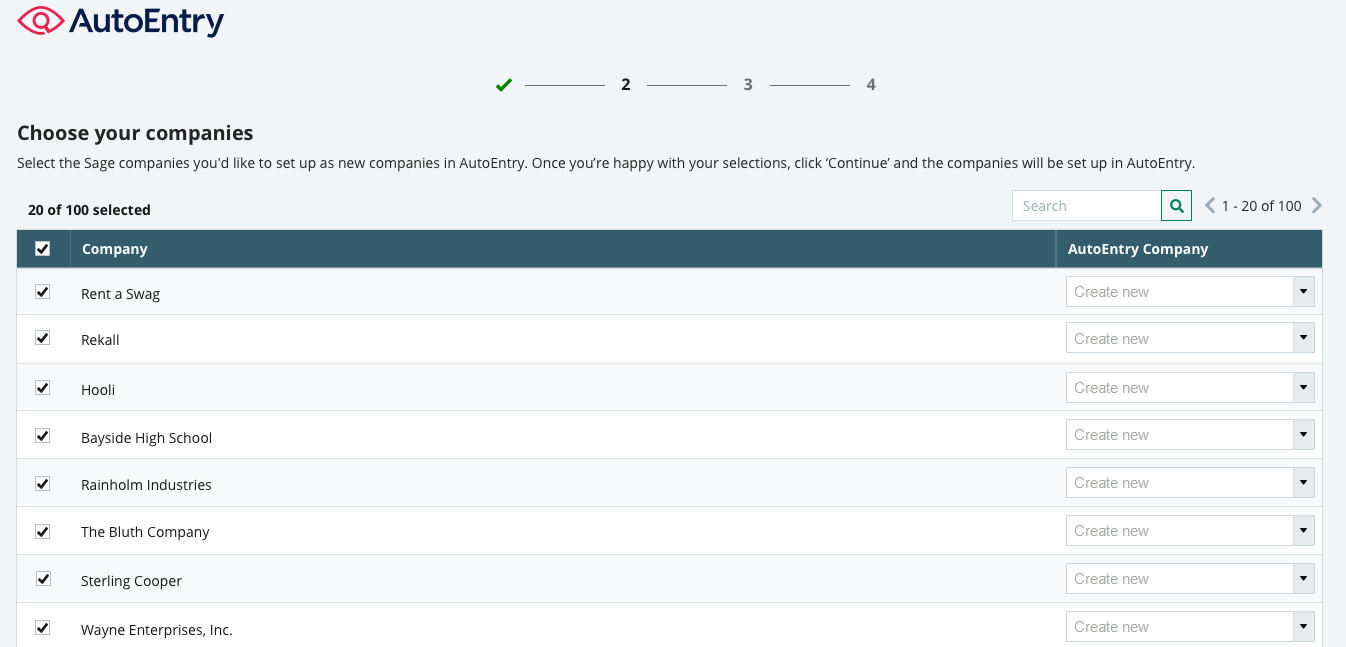Image resolution: width=1346 pixels, height=647 pixels.
Task: Uncheck the Hooli company checkbox
Action: coord(43,387)
